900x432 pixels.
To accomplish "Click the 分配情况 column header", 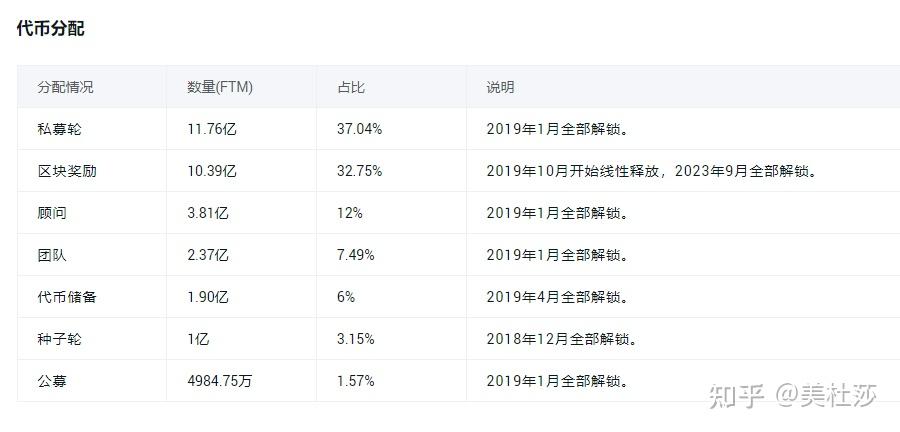I will click(x=65, y=87).
